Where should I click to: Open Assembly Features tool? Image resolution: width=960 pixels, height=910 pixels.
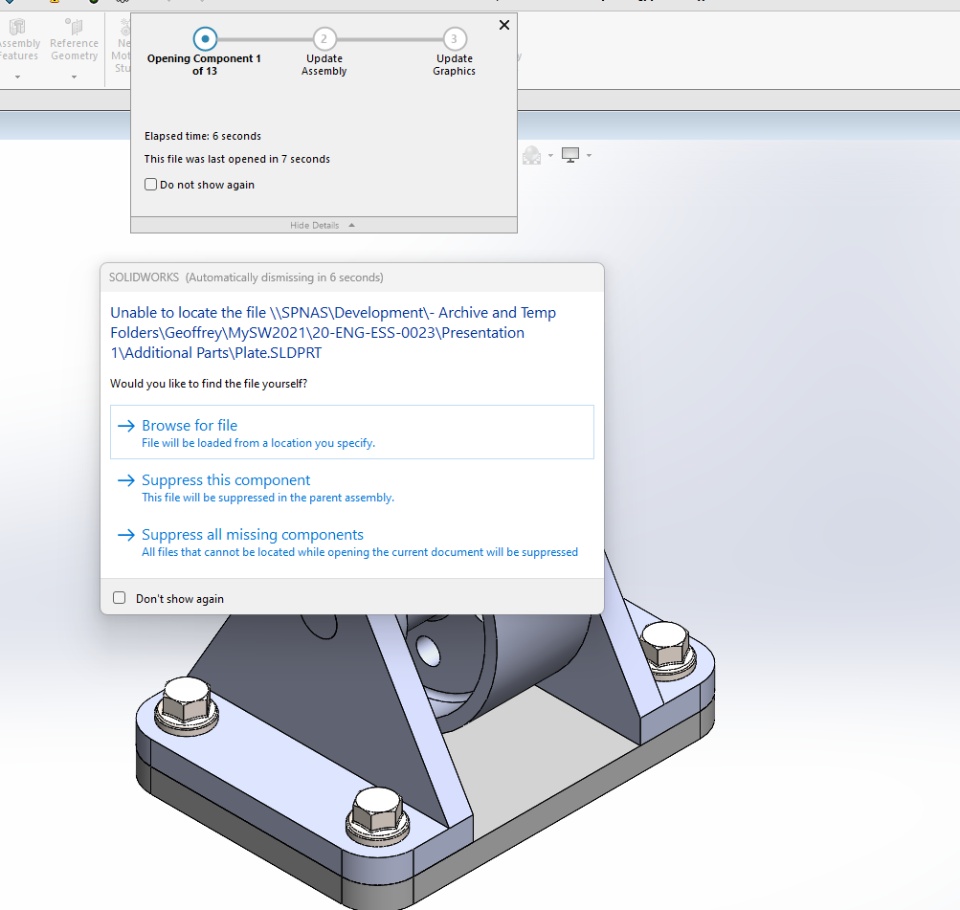[18, 40]
